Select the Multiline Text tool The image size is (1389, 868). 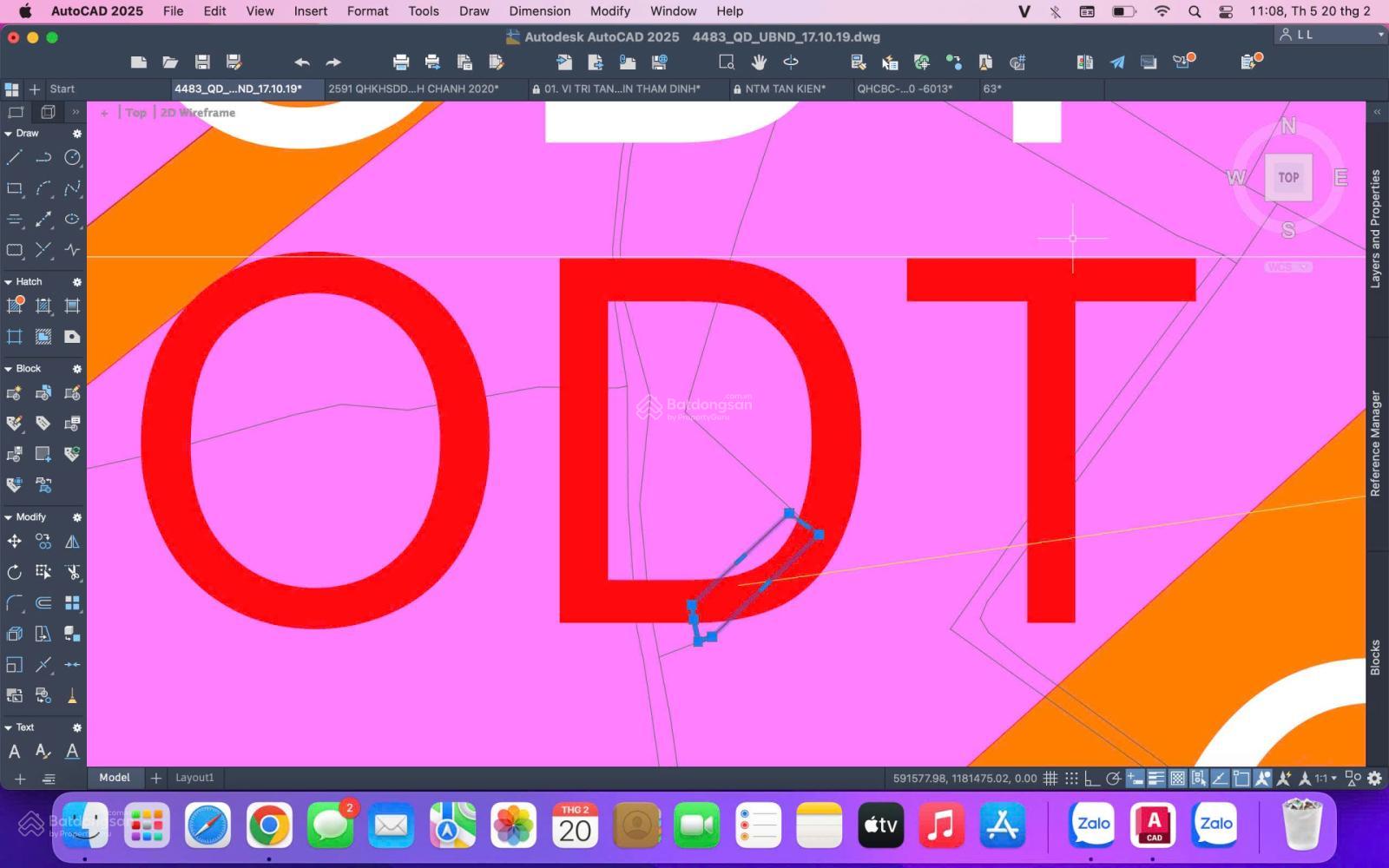pos(15,752)
